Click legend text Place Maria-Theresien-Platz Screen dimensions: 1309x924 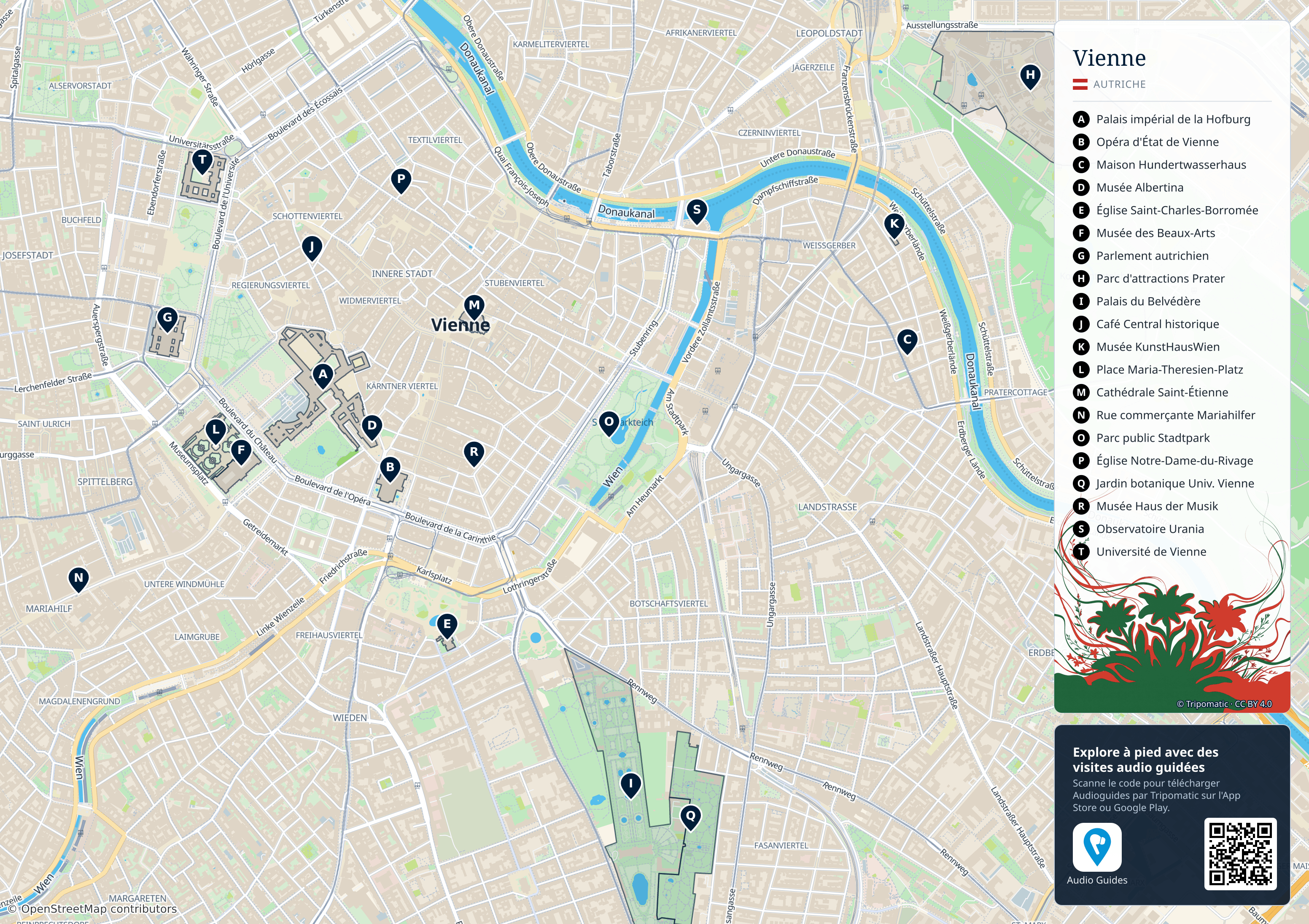pyautogui.click(x=1169, y=370)
